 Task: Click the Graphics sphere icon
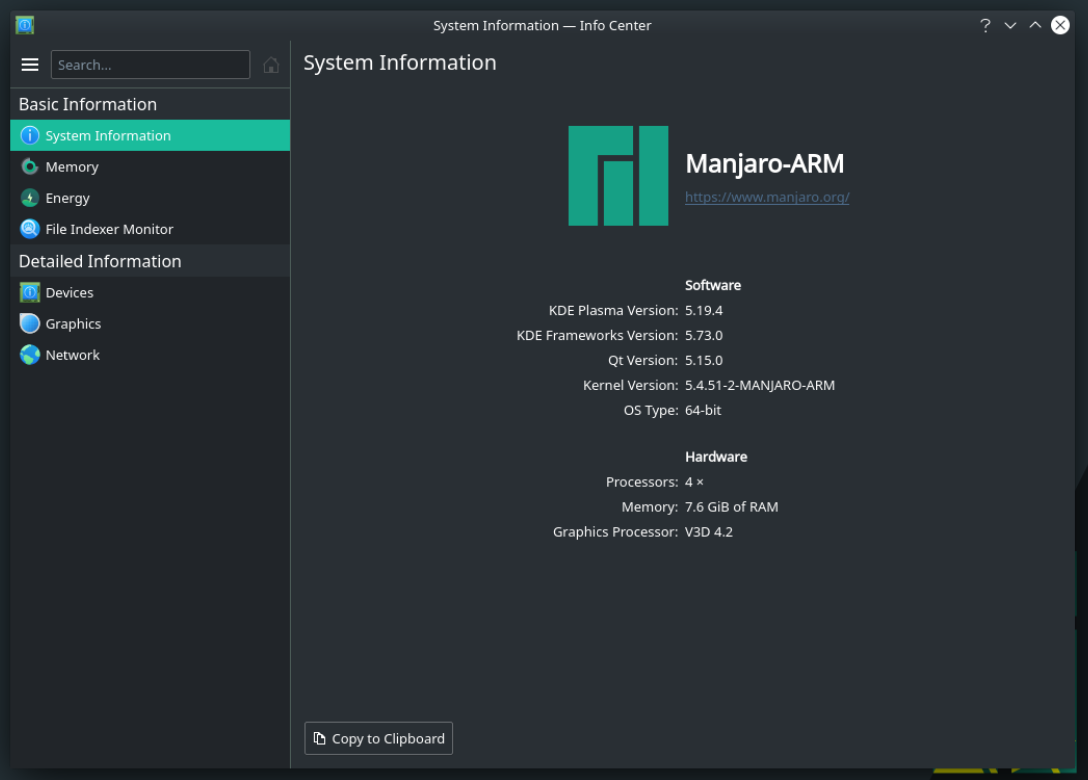click(x=30, y=324)
